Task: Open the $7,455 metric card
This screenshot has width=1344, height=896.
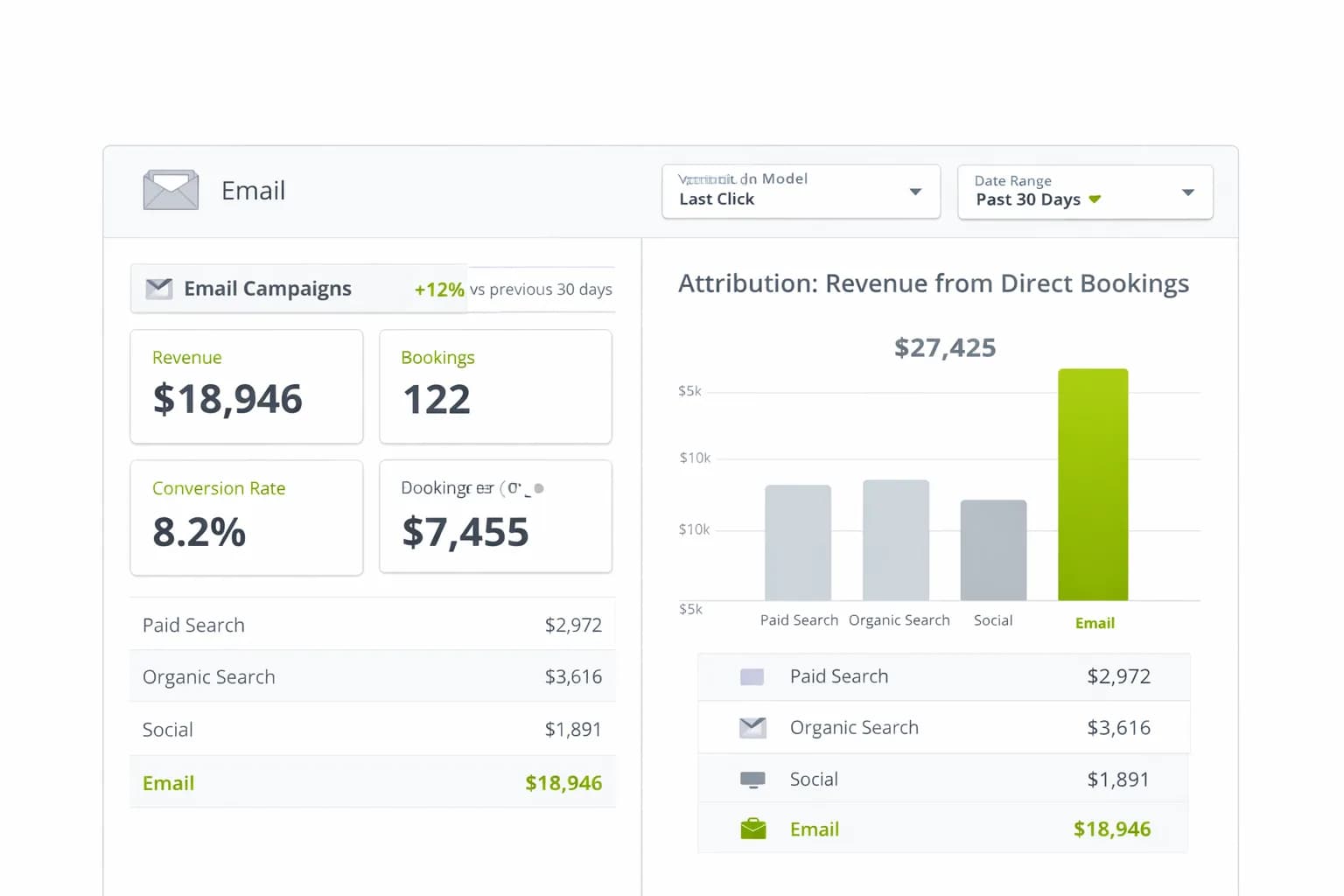Action: [495, 517]
